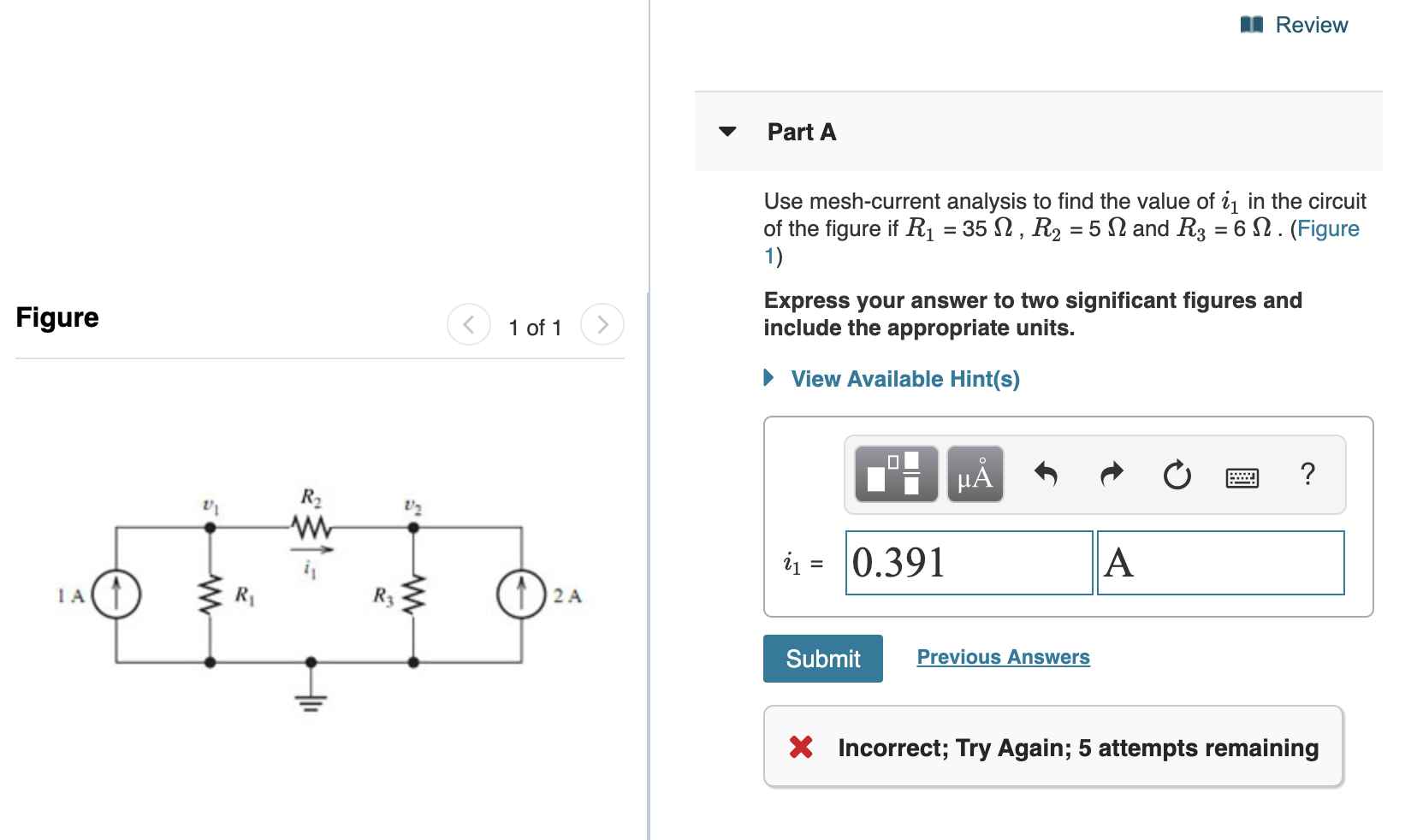The width and height of the screenshot is (1417, 840).
Task: Open the Figure 1 link in the problem text
Action: tap(1327, 228)
